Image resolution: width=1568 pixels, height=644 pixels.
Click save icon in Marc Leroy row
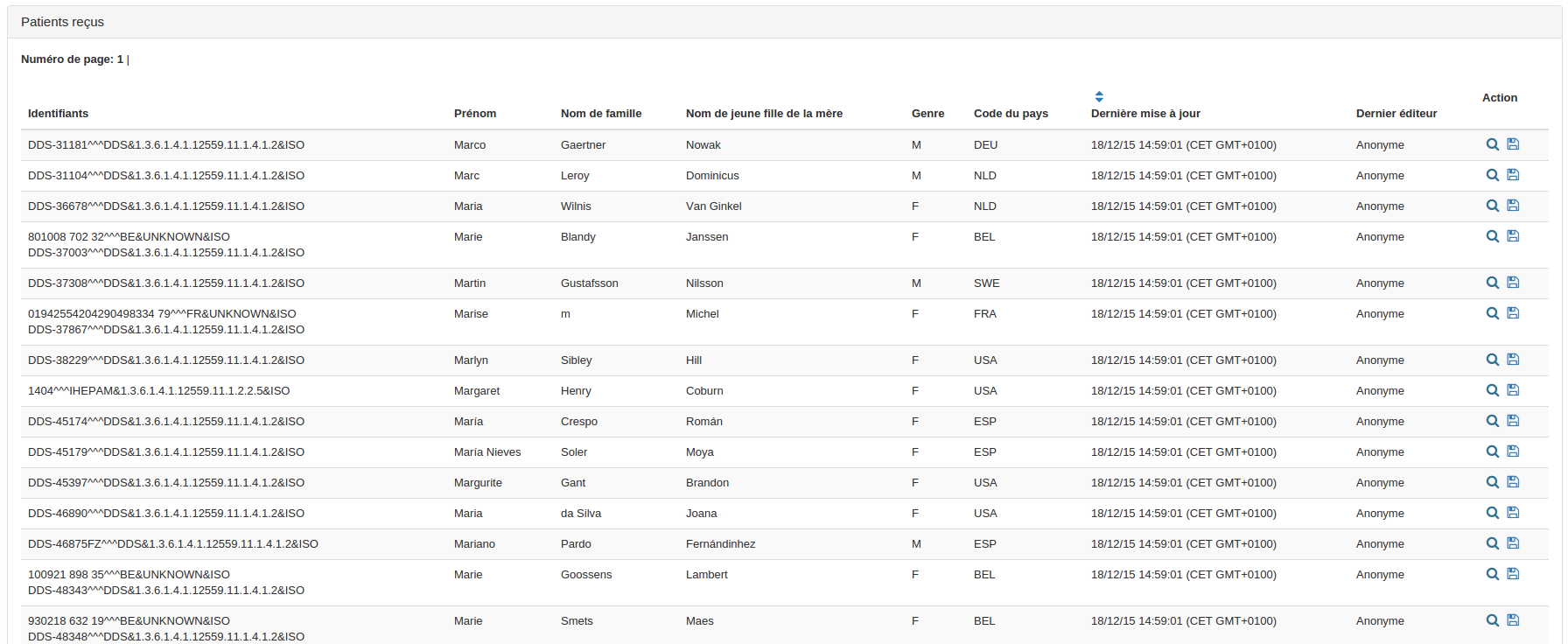[1513, 175]
